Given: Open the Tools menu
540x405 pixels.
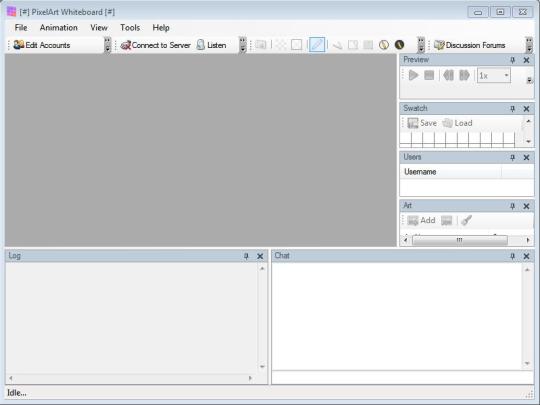Looking at the screenshot, I should [x=130, y=28].
